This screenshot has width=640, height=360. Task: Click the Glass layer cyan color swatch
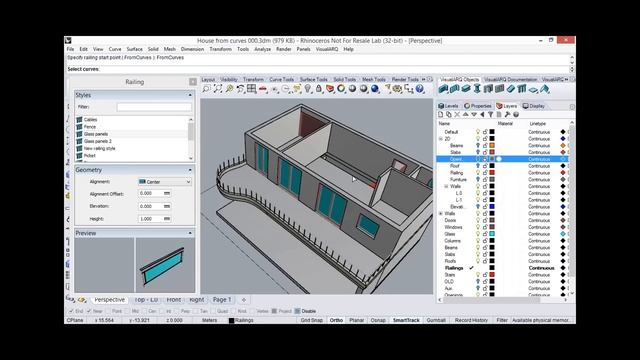click(492, 234)
